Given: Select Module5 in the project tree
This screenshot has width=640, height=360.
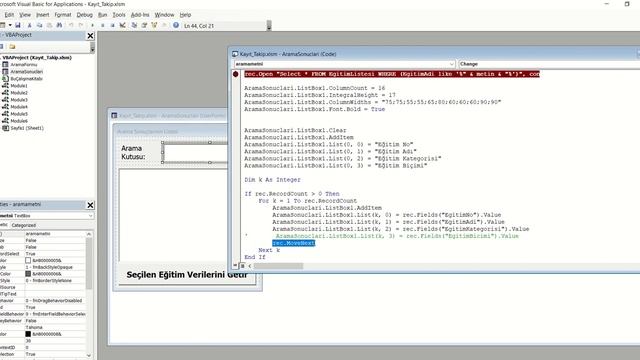Looking at the screenshot, I should tap(19, 114).
